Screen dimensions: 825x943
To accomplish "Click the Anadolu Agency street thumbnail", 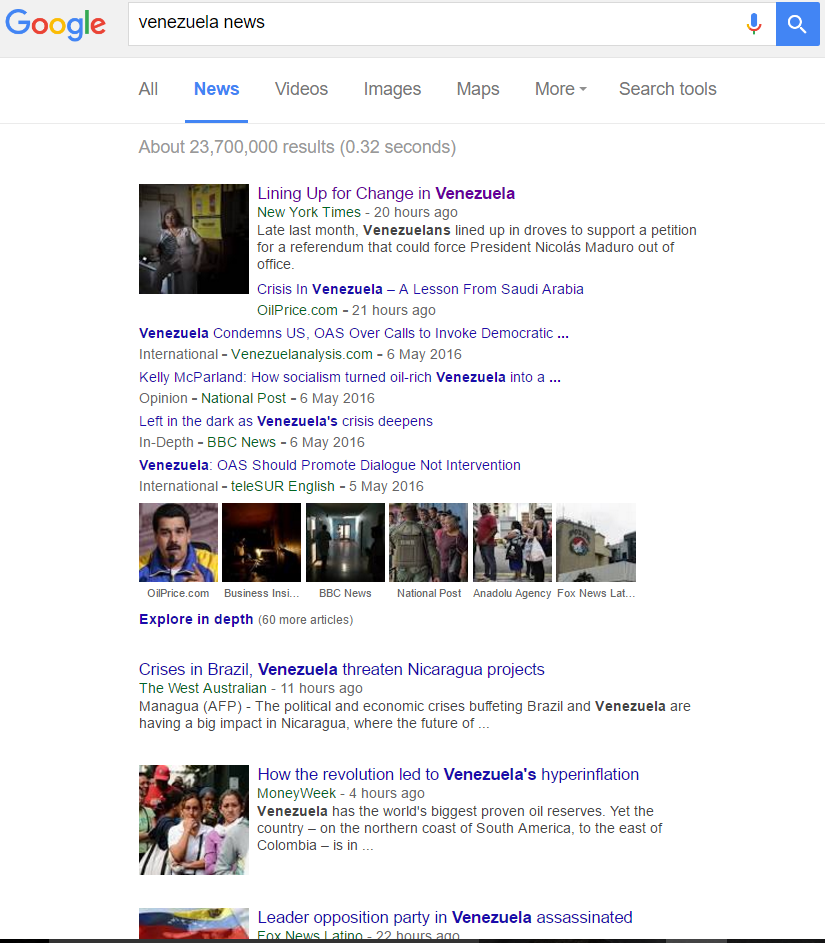I will tap(512, 542).
